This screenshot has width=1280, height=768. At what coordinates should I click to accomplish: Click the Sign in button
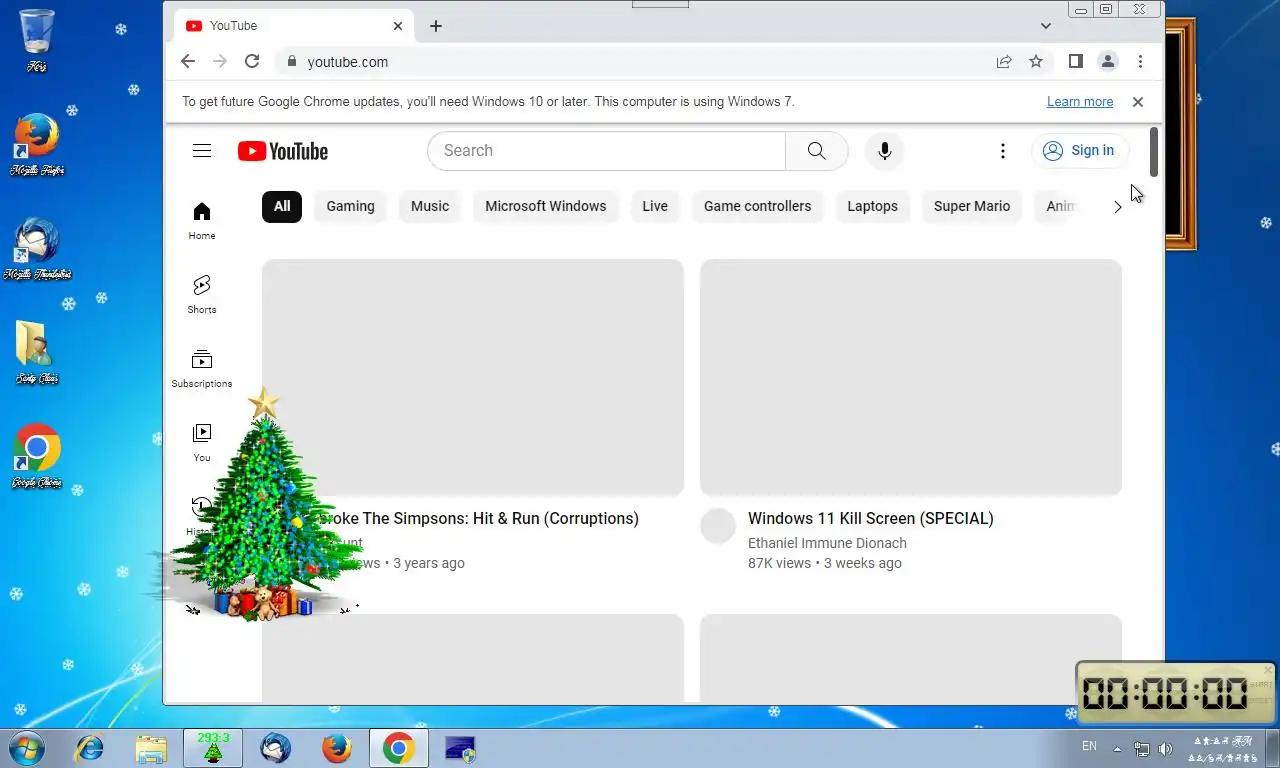pyautogui.click(x=1080, y=151)
